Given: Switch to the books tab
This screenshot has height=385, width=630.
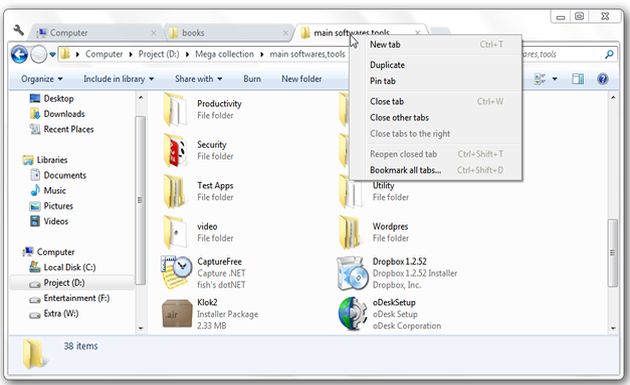Looking at the screenshot, I should click(228, 33).
